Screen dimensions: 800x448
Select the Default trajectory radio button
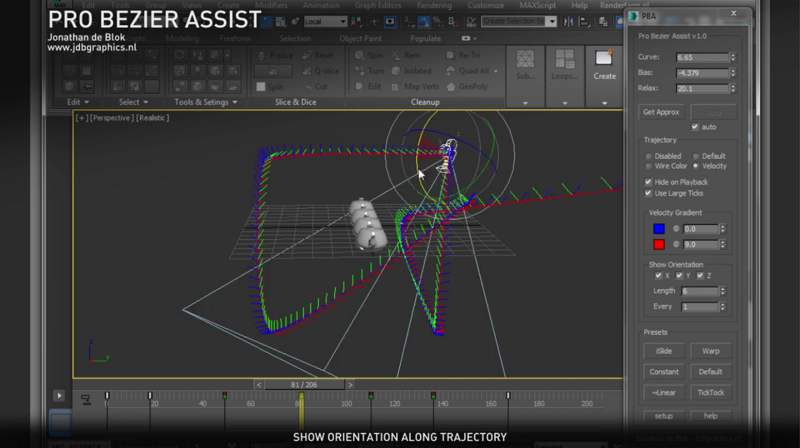[x=696, y=156]
